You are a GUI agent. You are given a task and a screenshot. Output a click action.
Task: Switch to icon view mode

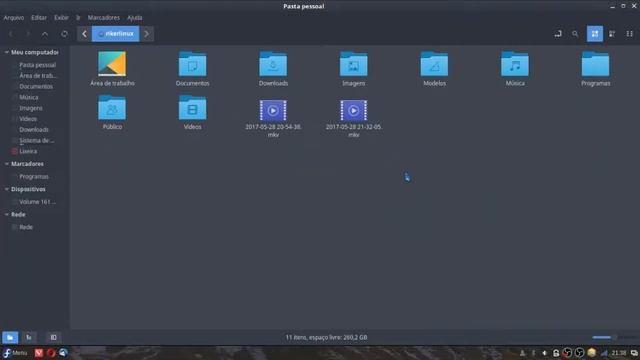(595, 34)
